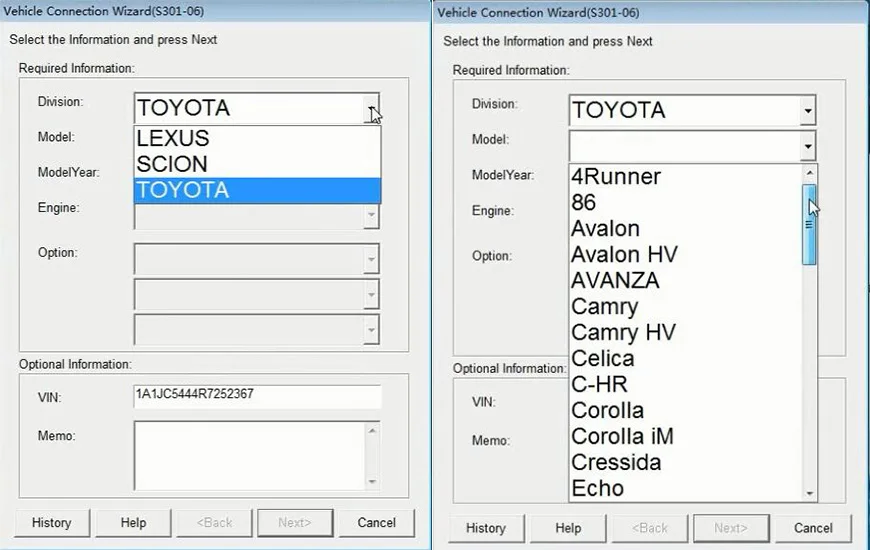
Task: Open Engine dropdown arrow in left window
Action: pos(371,215)
